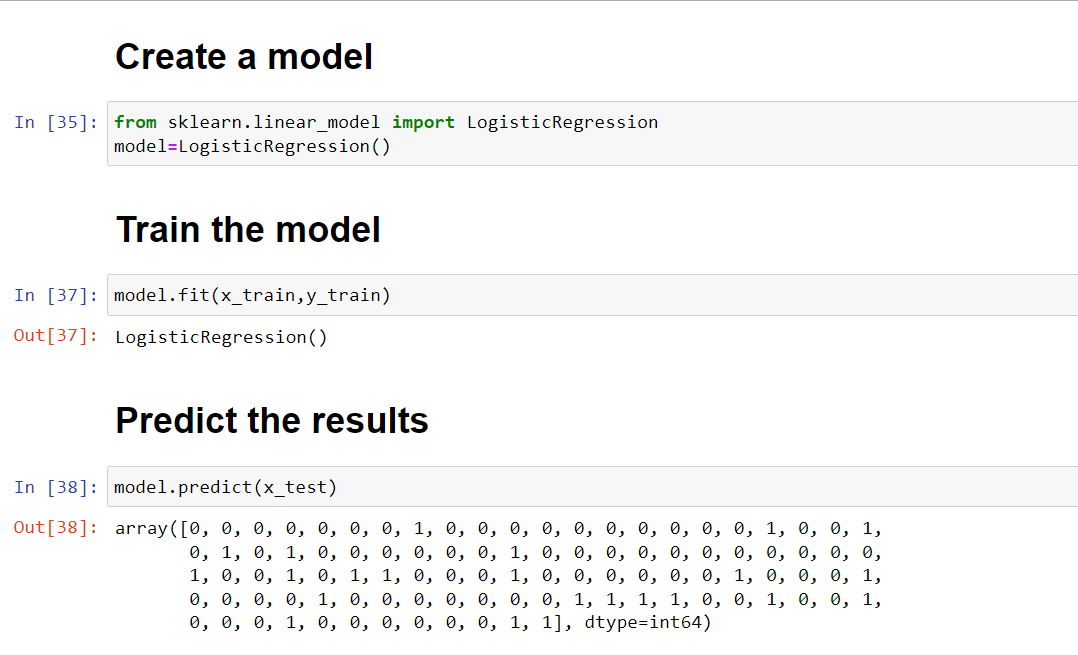
Task: Click the "Train the model" heading
Action: tap(248, 230)
